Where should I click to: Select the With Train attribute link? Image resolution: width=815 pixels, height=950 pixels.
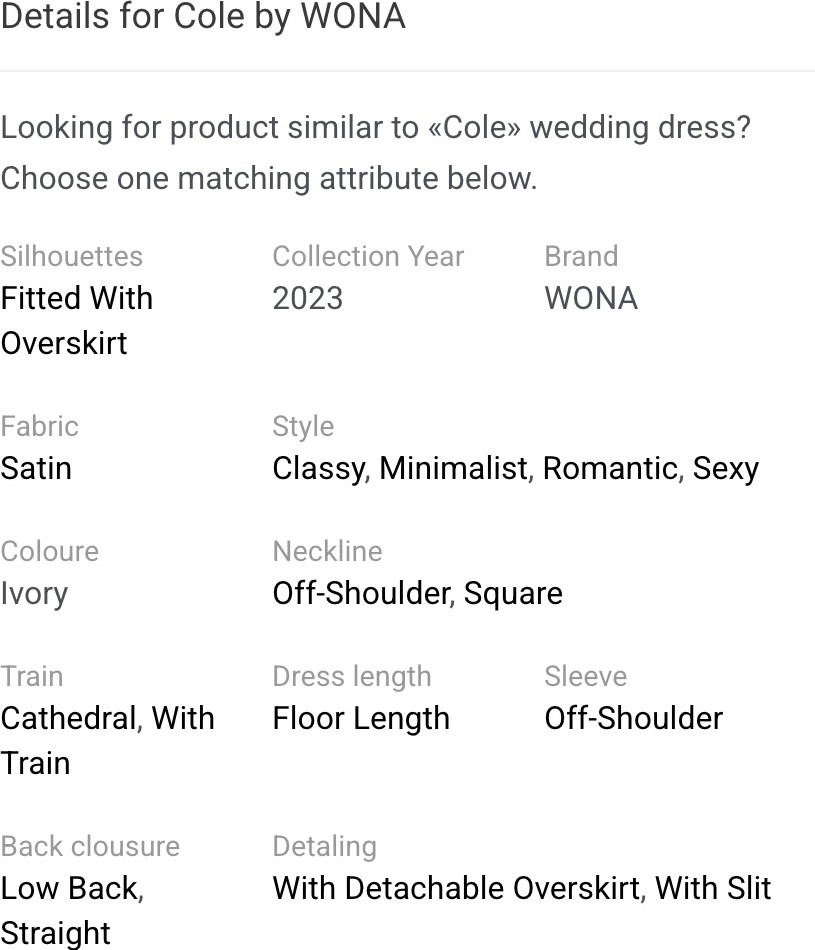pyautogui.click(x=107, y=740)
